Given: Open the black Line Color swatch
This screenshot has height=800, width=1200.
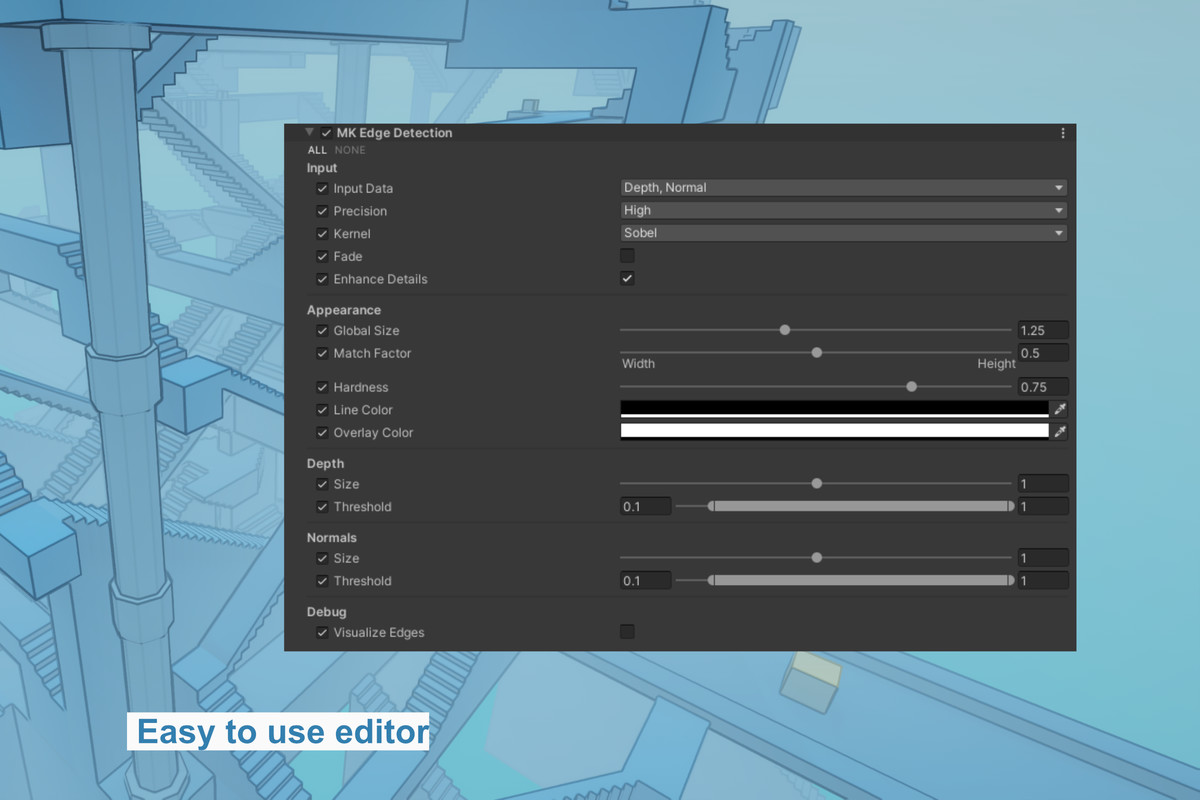Looking at the screenshot, I should 834,409.
